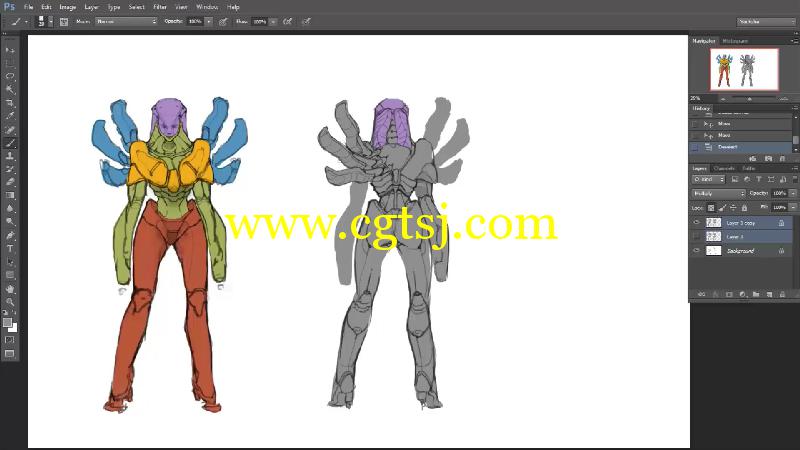Select the History Brush tool
The height and width of the screenshot is (450, 800).
point(10,169)
